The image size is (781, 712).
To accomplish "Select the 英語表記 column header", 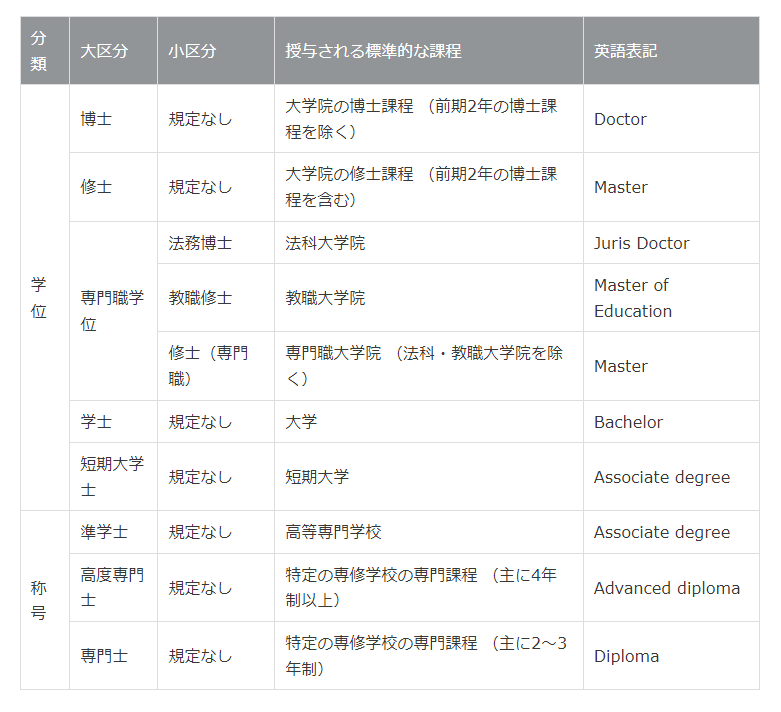I will (625, 51).
